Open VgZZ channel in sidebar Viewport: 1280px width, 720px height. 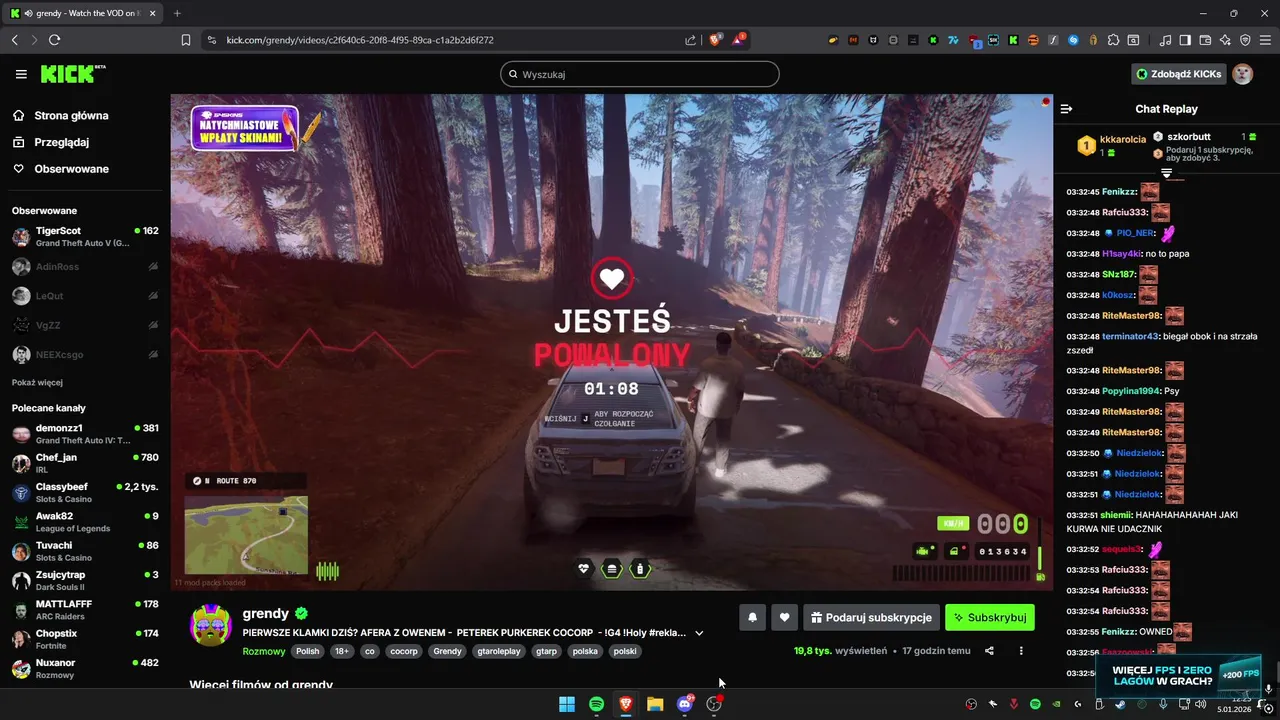coord(85,325)
